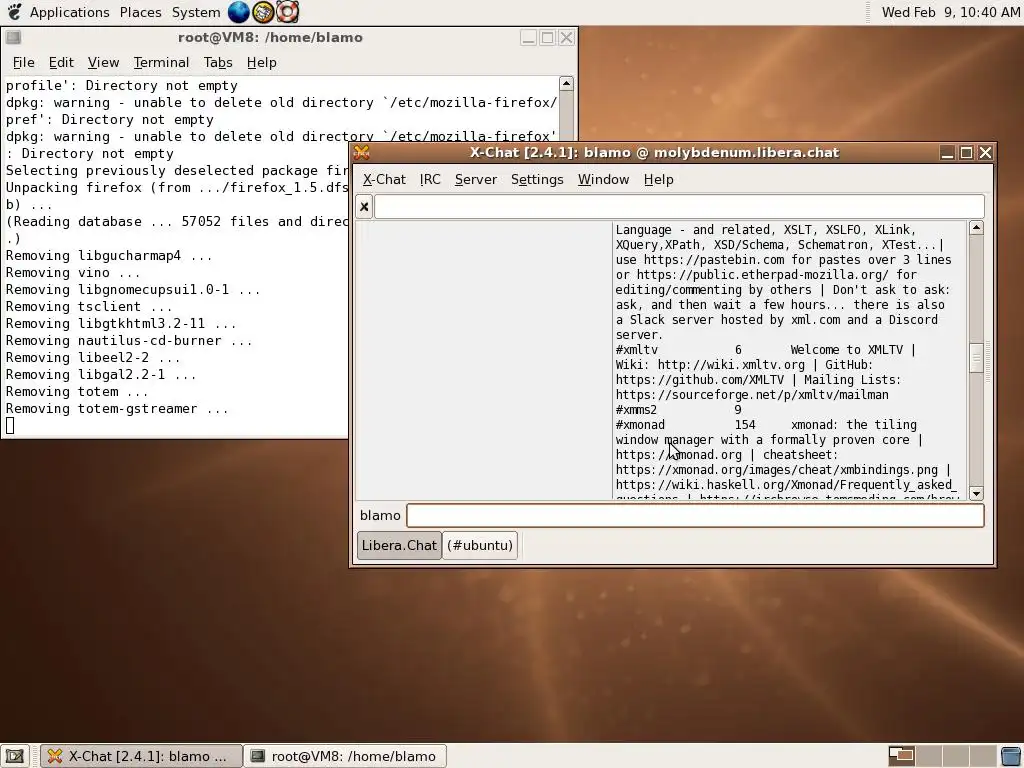This screenshot has height=768, width=1024.
Task: Open View menu in terminal window
Action: [103, 62]
